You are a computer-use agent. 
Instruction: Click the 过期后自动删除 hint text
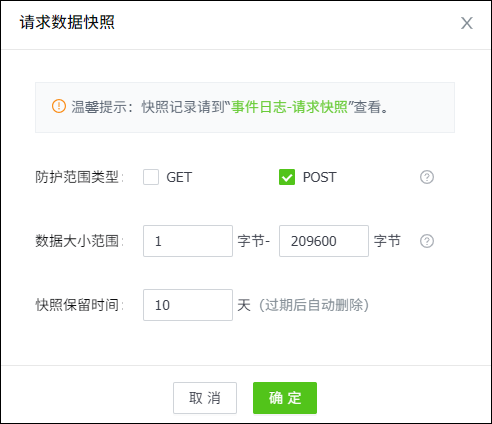pos(314,305)
